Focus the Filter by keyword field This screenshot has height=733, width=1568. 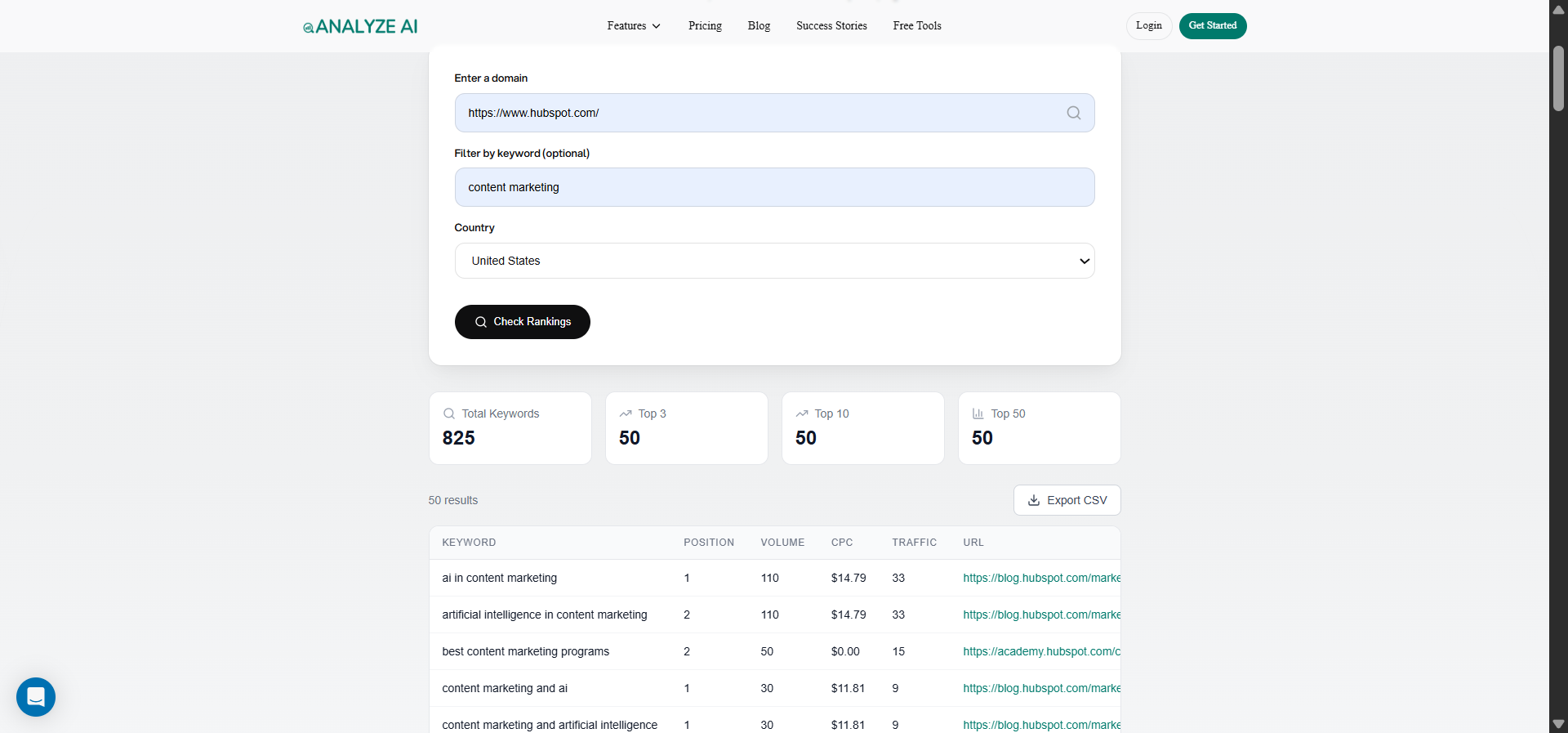tap(774, 187)
